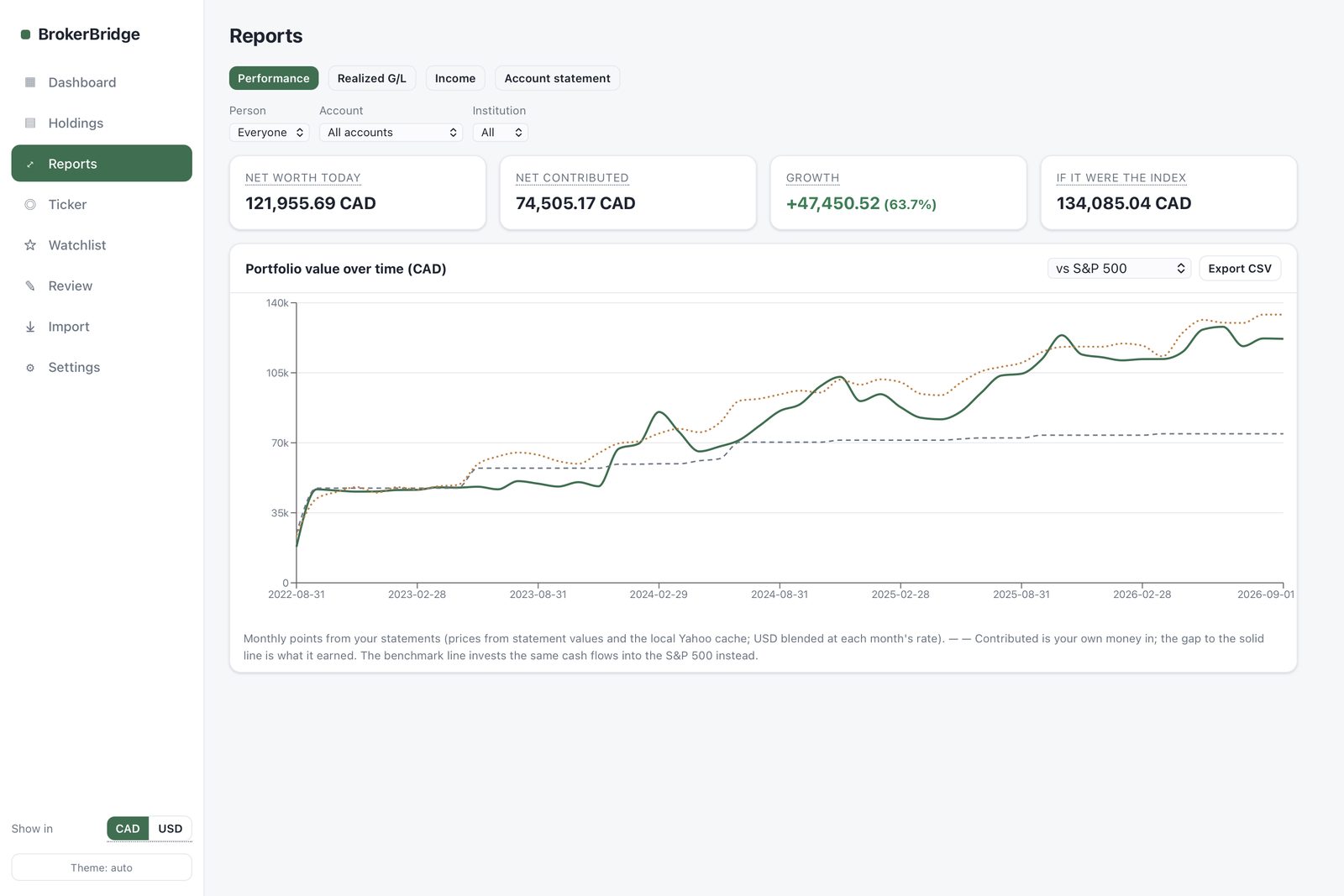This screenshot has width=1344, height=896.
Task: Switch to the Income tab
Action: click(455, 78)
